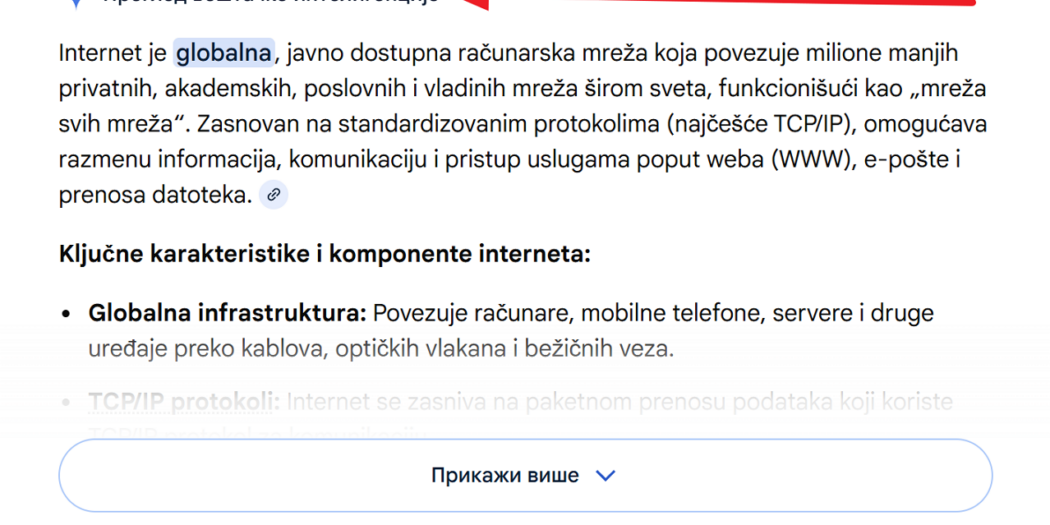Click the cut-off Cyrillic header text at top
Viewport: 1050px width, 525px height.
pyautogui.click(x=270, y=3)
